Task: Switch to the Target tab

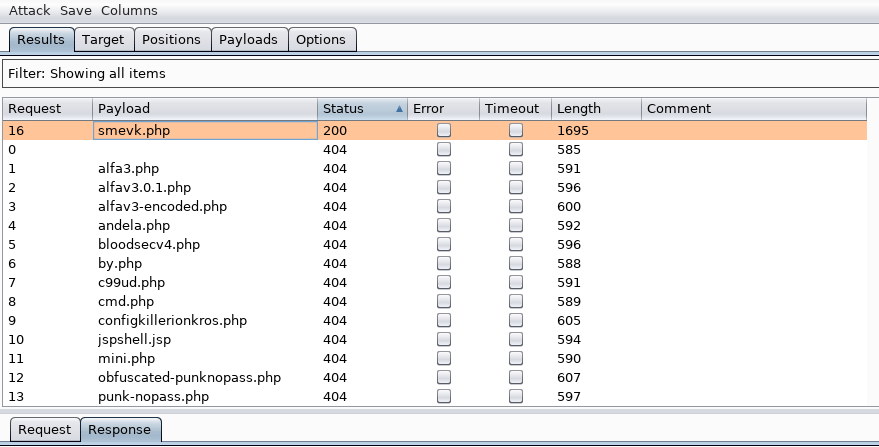Action: click(103, 40)
